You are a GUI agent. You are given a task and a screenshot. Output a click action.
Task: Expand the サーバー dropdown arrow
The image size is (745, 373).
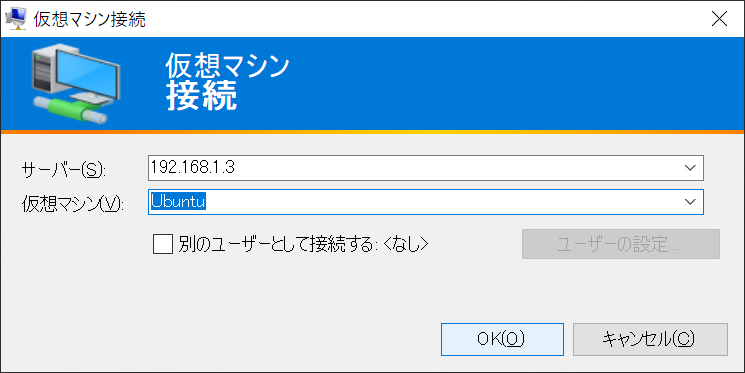(x=690, y=168)
